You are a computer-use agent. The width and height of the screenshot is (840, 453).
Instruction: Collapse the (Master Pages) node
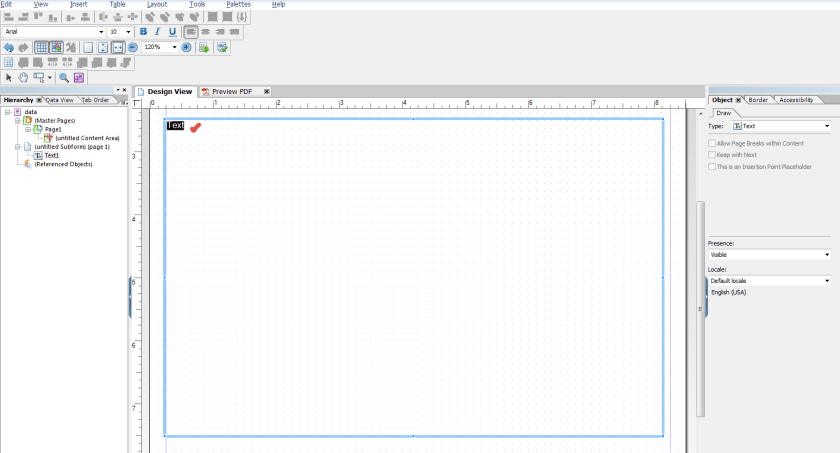18,120
